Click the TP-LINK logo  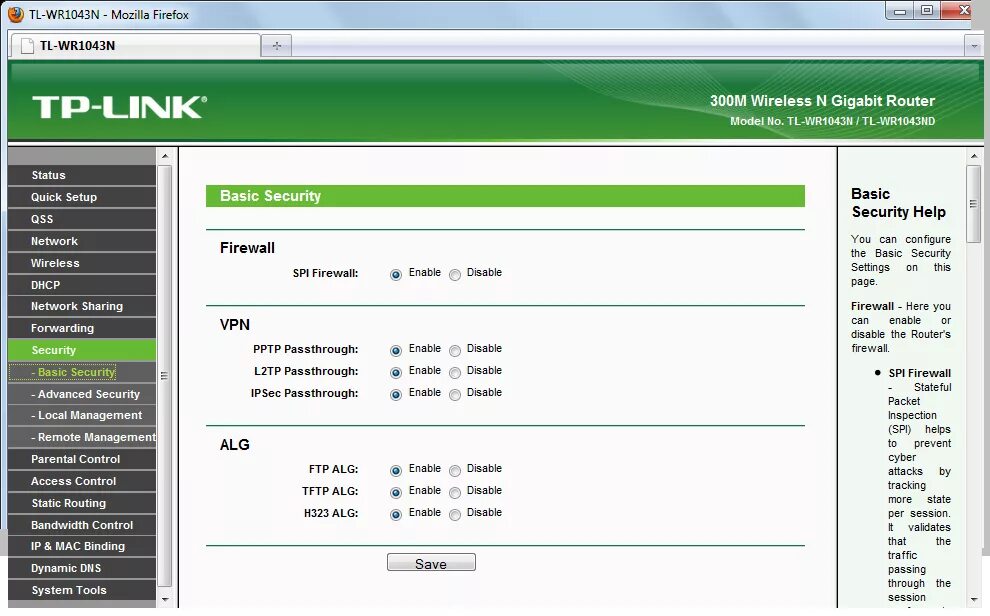tap(119, 107)
